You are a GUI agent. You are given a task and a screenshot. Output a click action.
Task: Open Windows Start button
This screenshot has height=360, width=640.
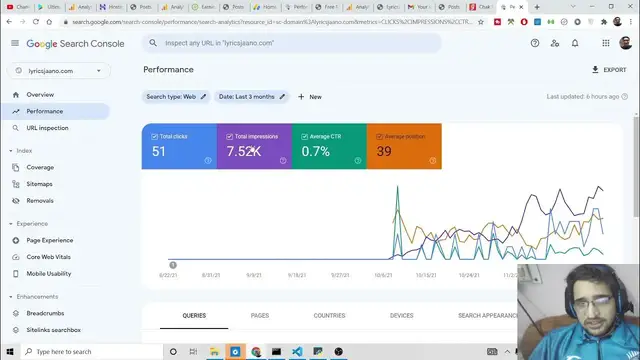coord(10,351)
